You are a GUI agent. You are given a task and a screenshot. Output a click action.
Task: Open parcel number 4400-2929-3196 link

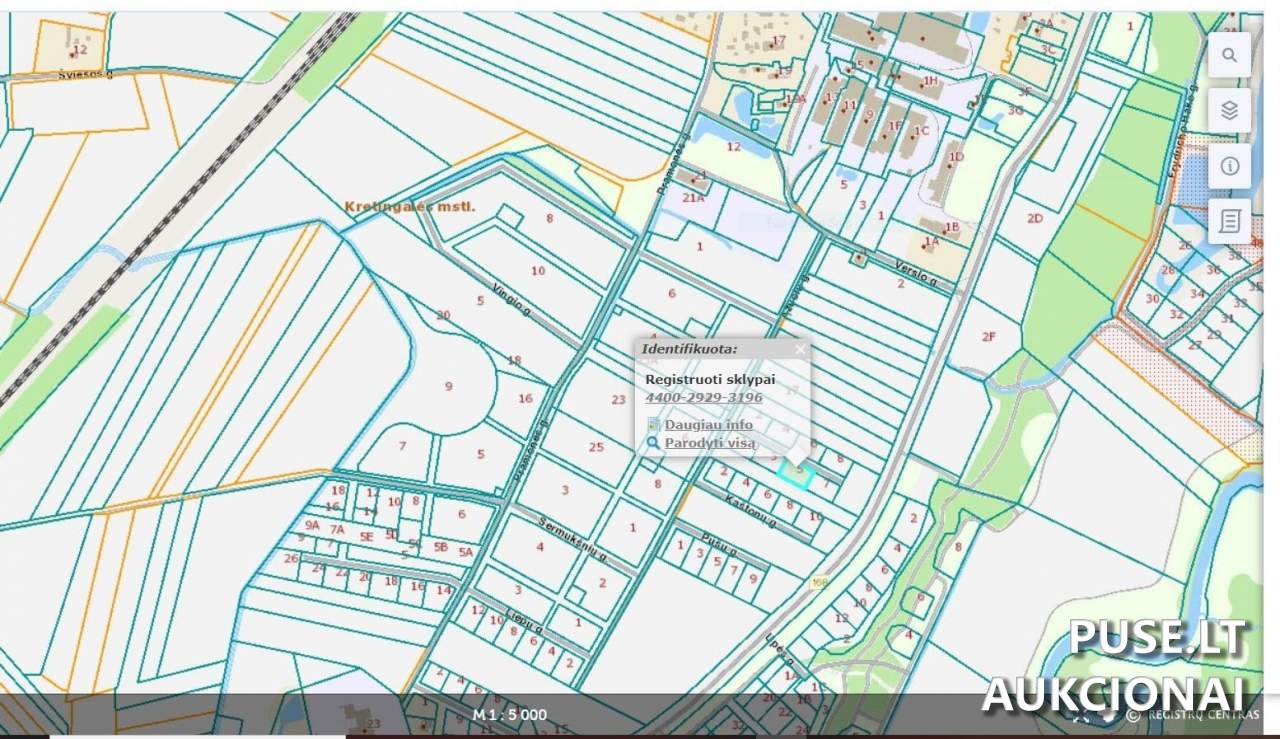click(x=704, y=397)
